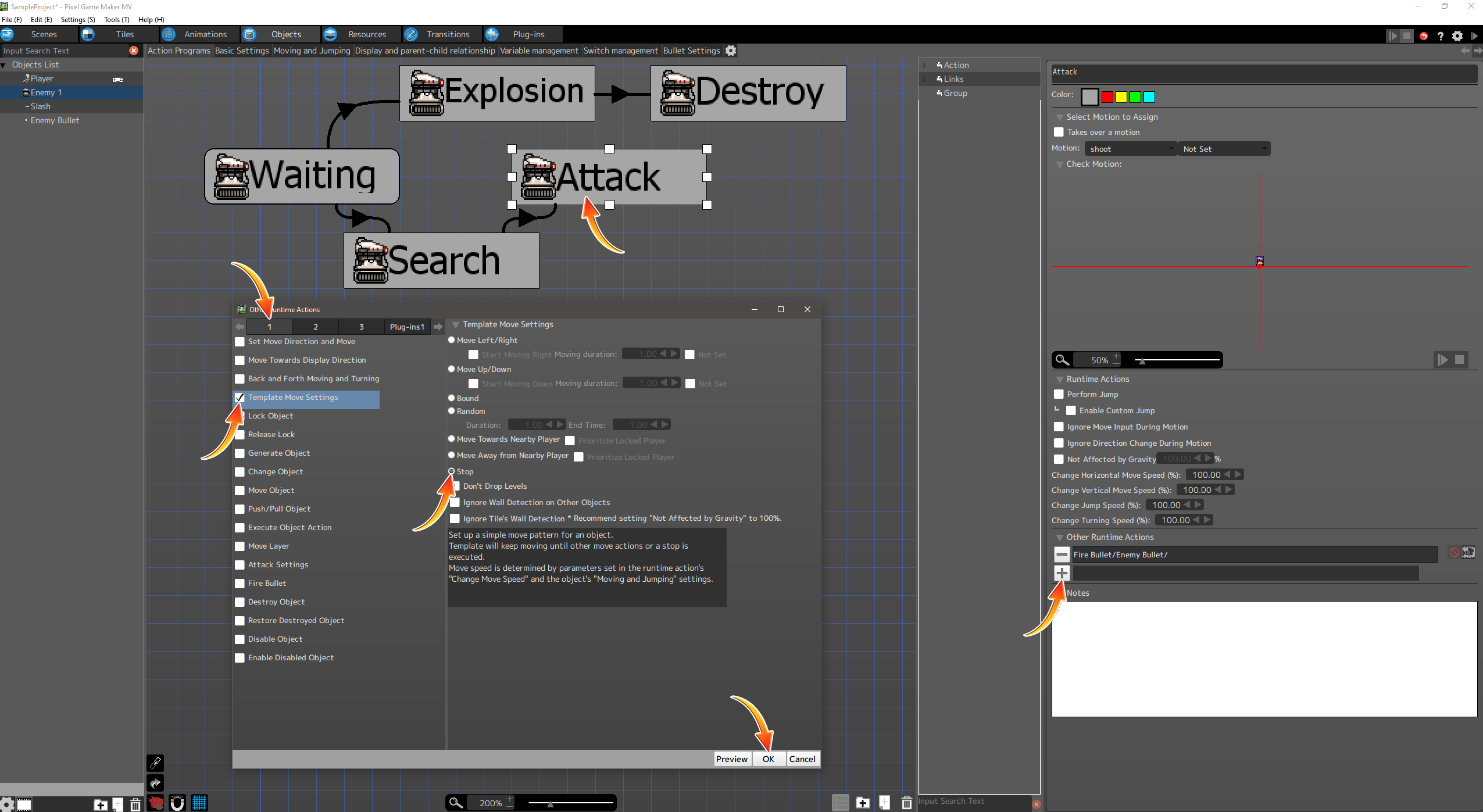Toggle the magnet snap icon below the canvas
This screenshot has width=1483, height=812.
pyautogui.click(x=177, y=803)
